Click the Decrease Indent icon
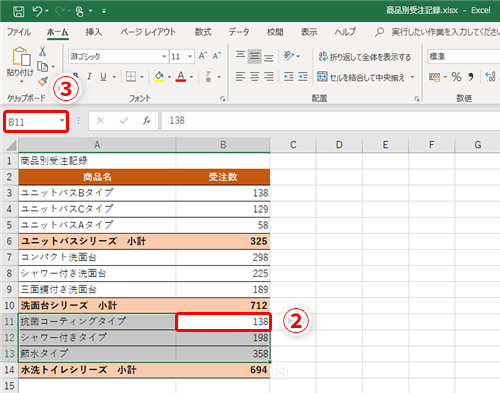Viewport: 500px width, 393px height. coord(289,77)
